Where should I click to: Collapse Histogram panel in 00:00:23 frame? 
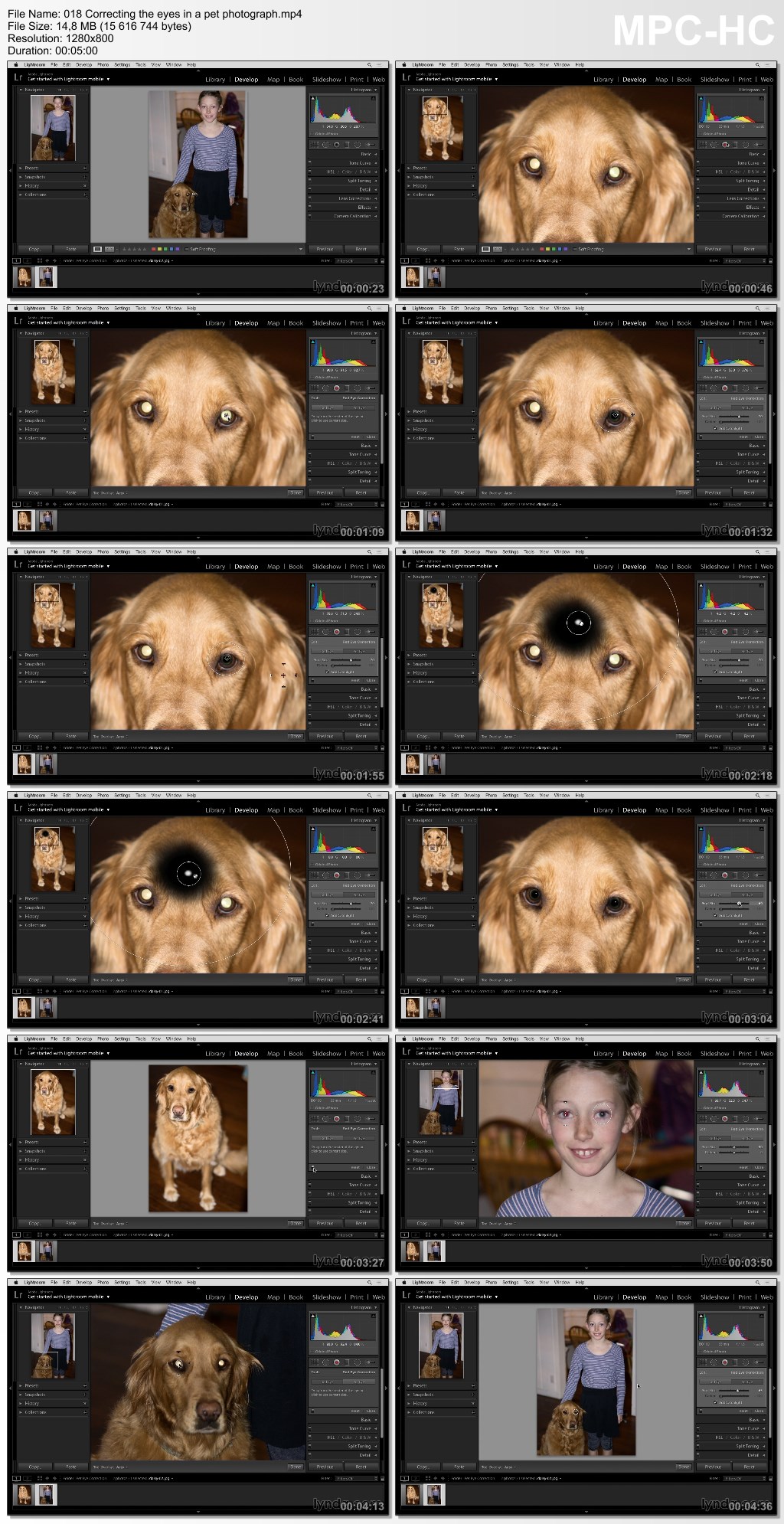(376, 90)
